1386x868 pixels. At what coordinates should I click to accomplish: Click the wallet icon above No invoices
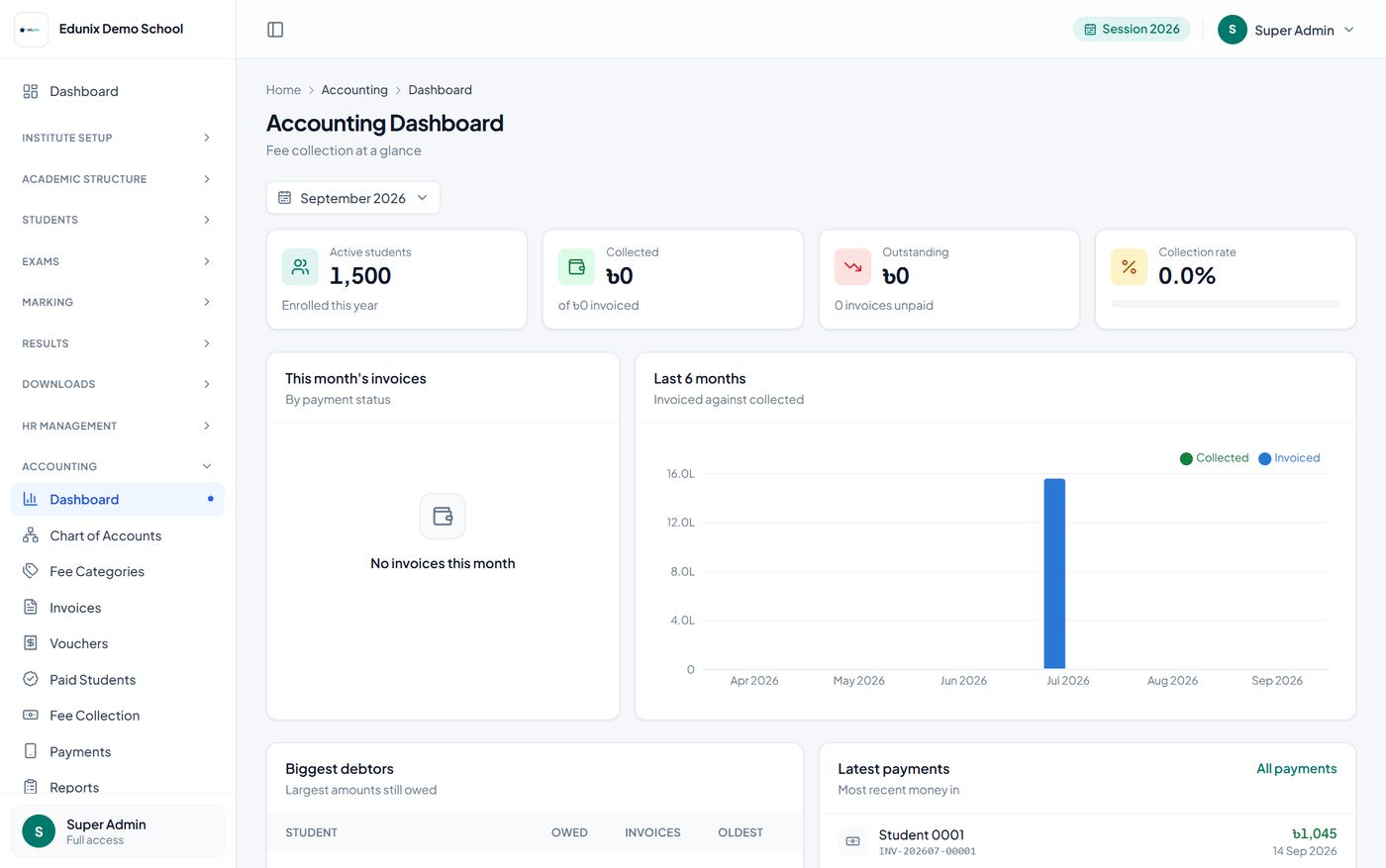coord(443,516)
